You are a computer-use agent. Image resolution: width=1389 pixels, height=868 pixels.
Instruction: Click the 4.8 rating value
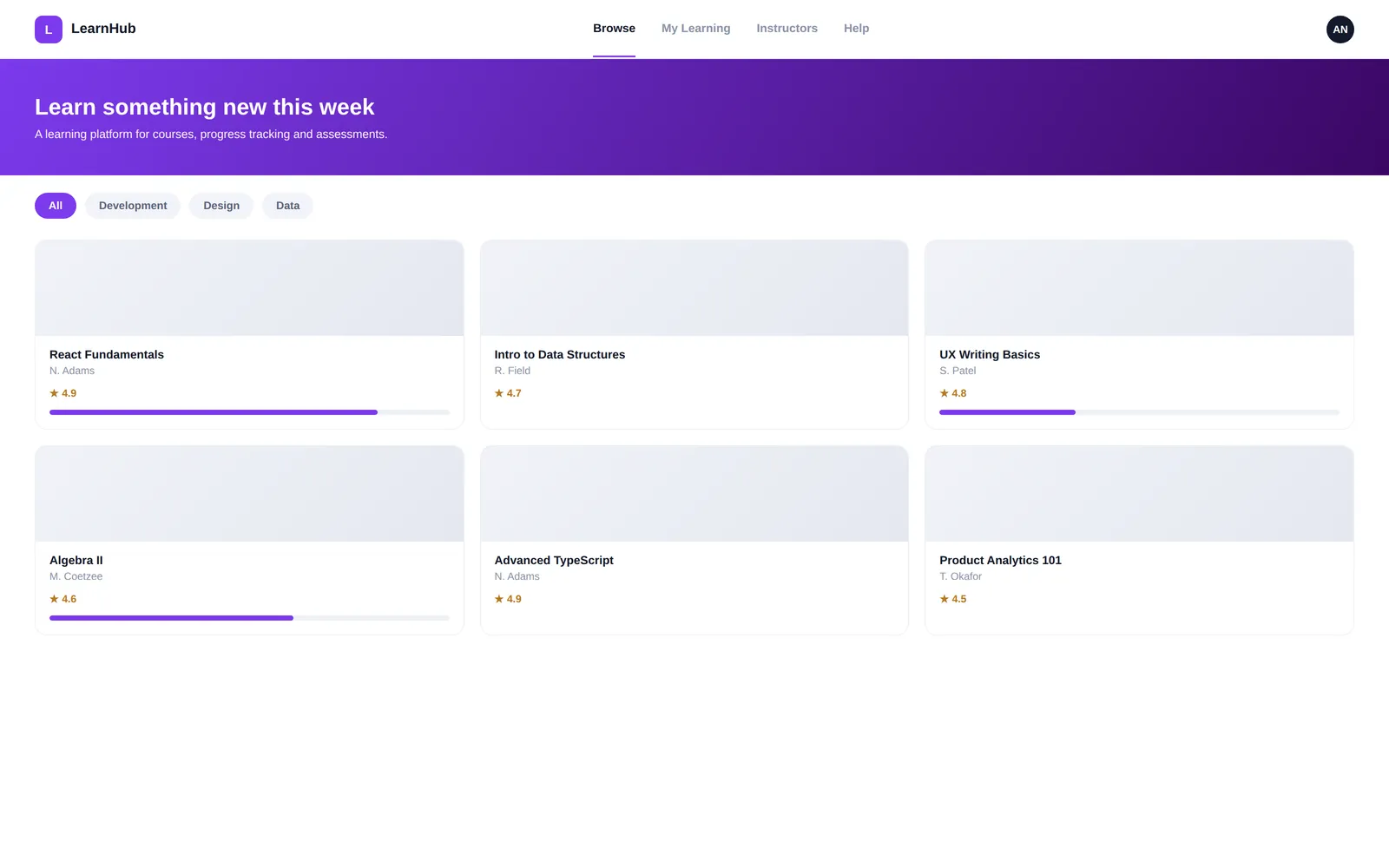click(959, 393)
